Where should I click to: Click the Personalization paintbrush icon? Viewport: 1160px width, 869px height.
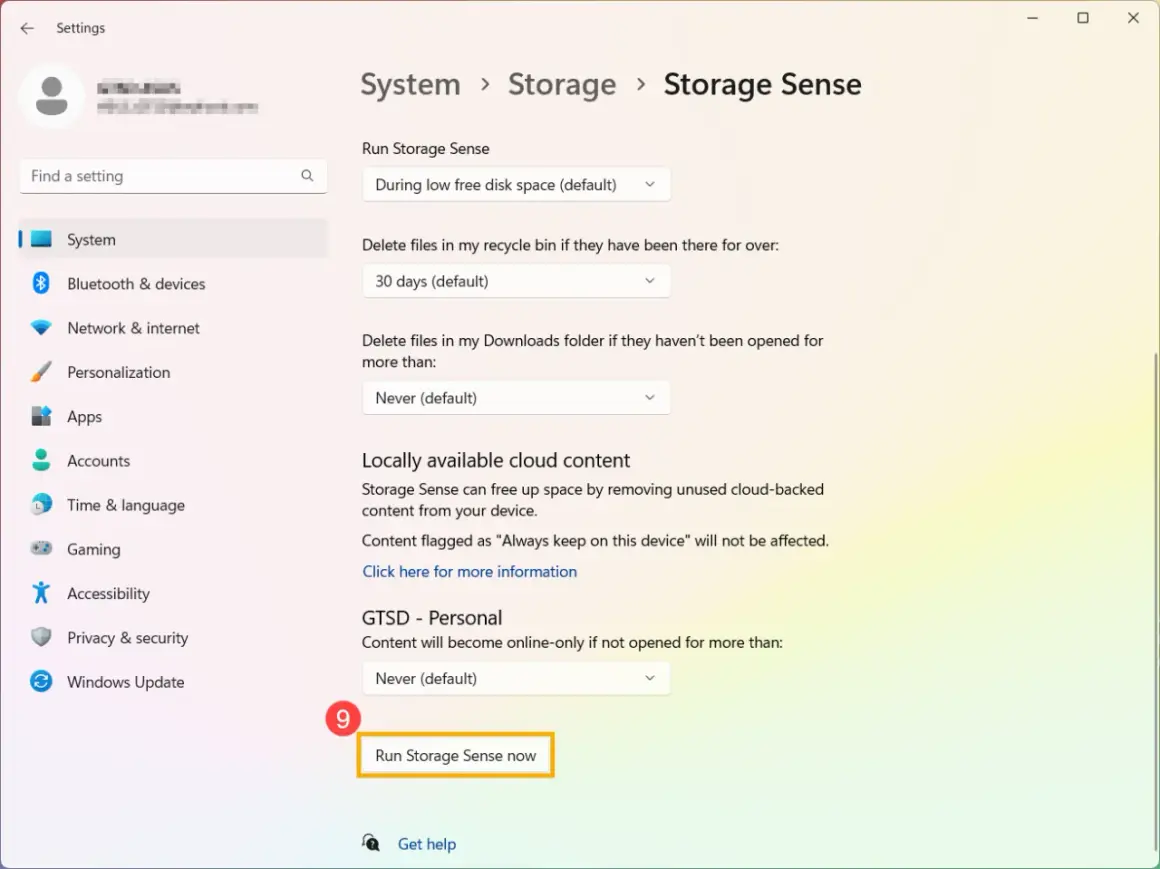[x=41, y=371]
